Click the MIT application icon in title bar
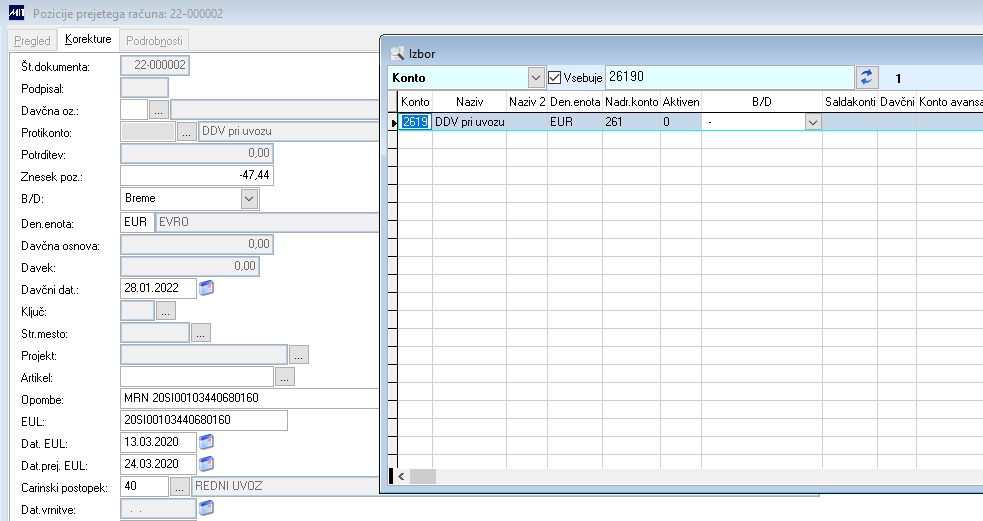The width and height of the screenshot is (983, 521). [x=16, y=13]
